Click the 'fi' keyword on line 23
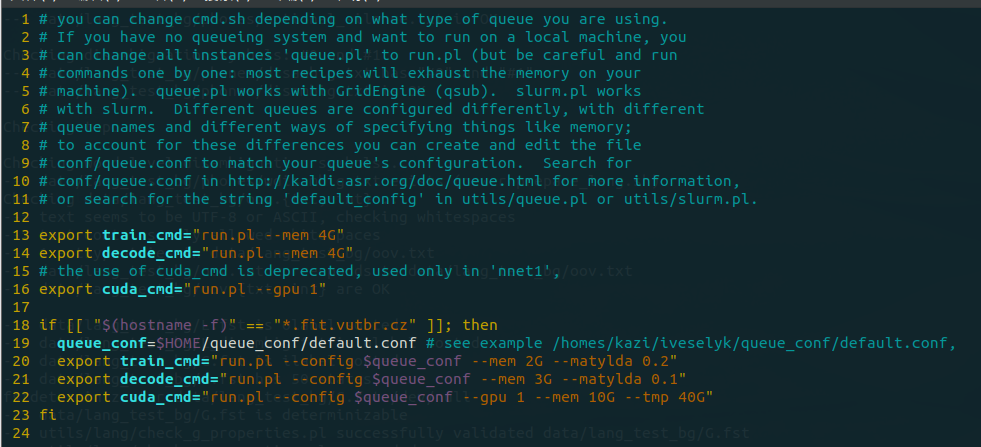This screenshot has height=447, width=981. pos(48,415)
